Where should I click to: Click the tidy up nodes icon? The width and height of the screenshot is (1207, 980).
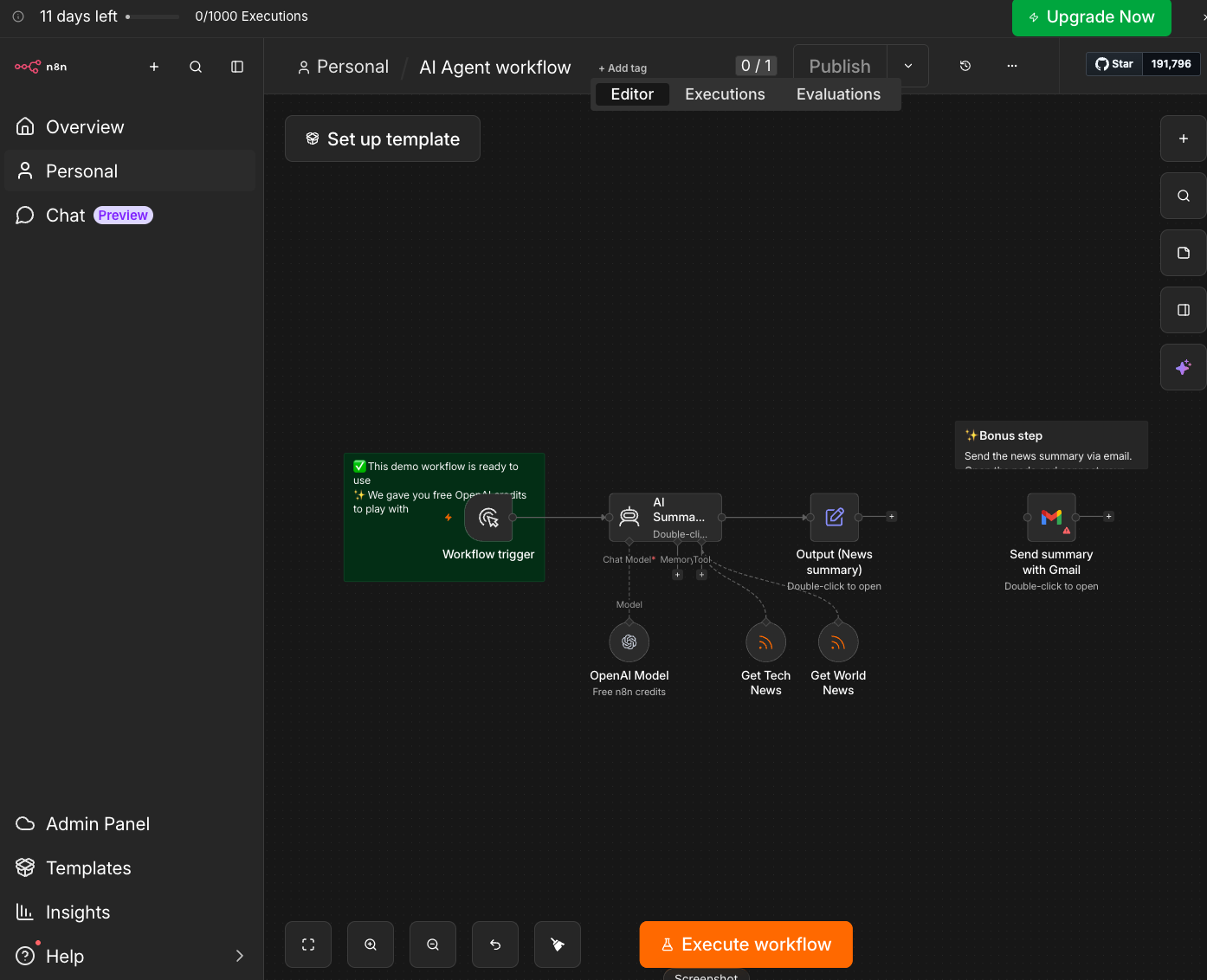pyautogui.click(x=558, y=945)
